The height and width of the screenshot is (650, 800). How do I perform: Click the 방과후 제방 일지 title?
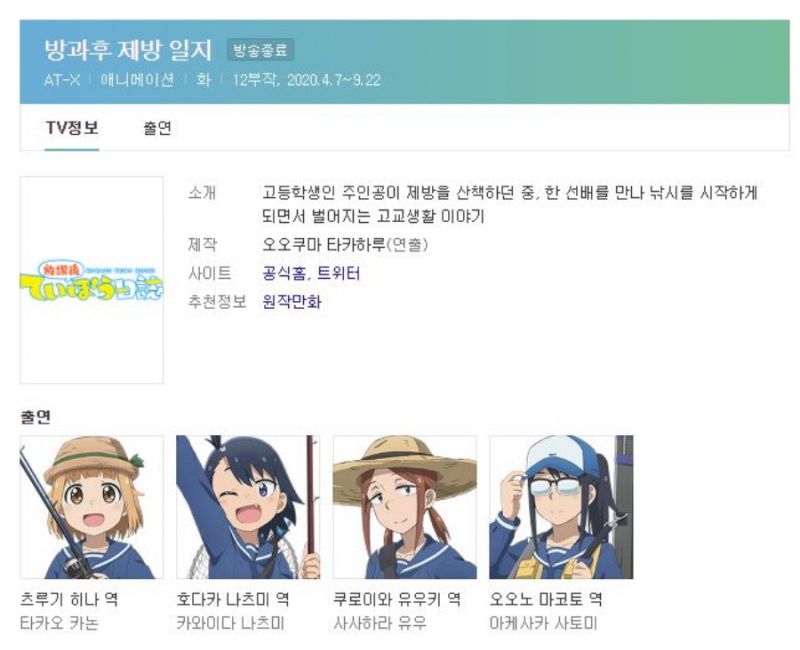[x=128, y=50]
